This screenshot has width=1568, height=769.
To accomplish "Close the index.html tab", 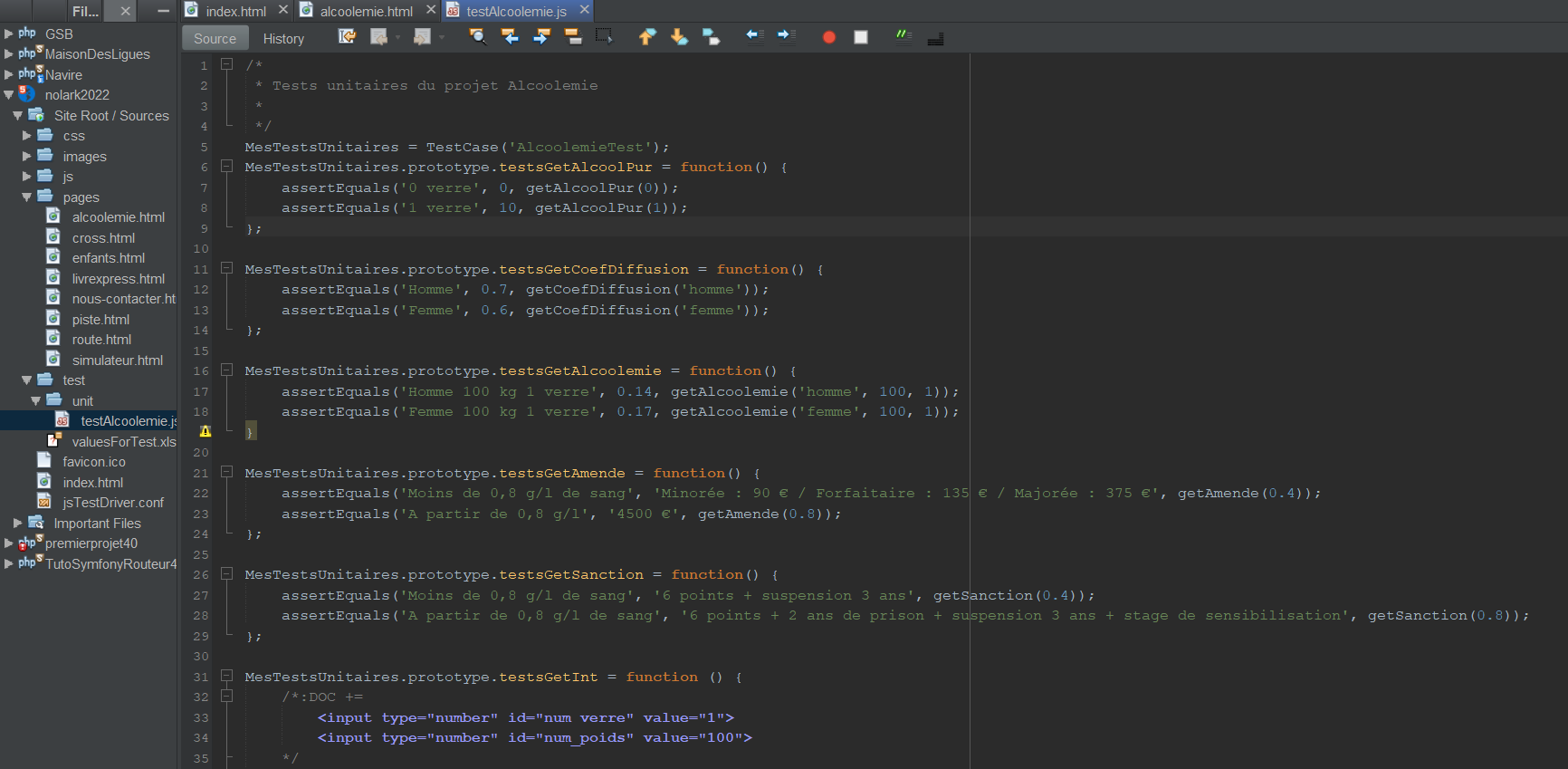I will coord(283,9).
